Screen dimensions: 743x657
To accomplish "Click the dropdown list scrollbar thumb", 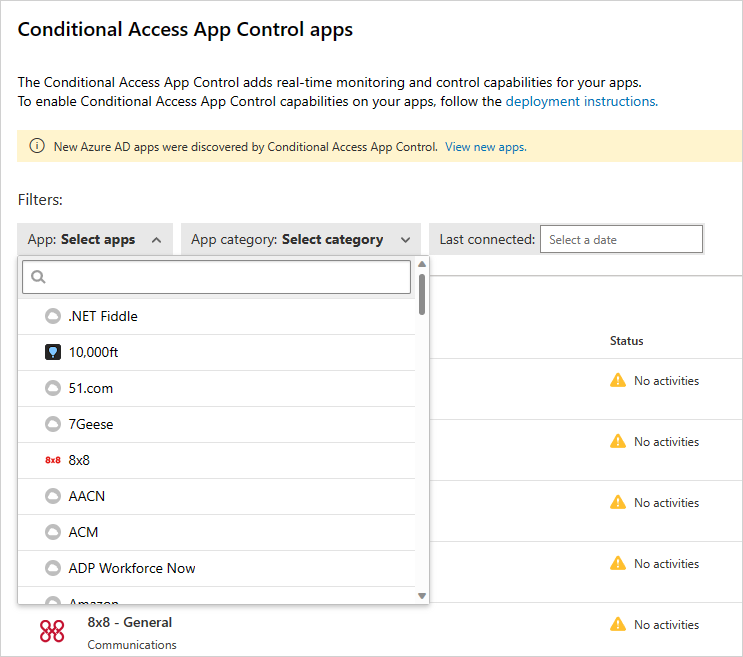I will [422, 294].
